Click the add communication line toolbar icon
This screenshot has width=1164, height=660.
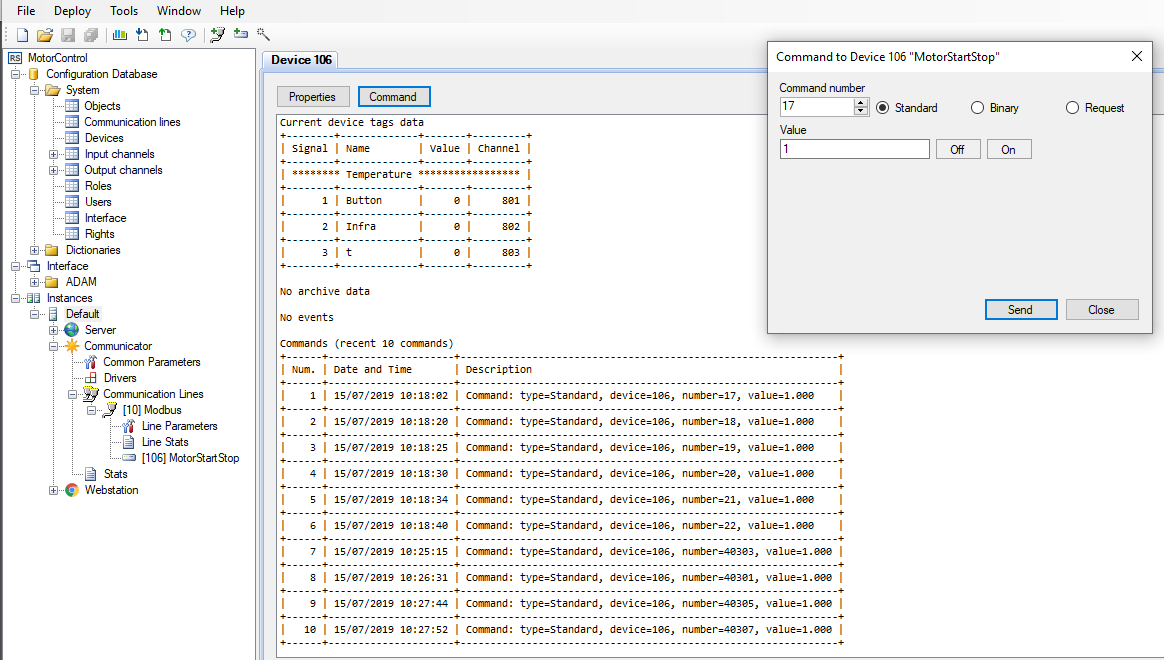218,35
